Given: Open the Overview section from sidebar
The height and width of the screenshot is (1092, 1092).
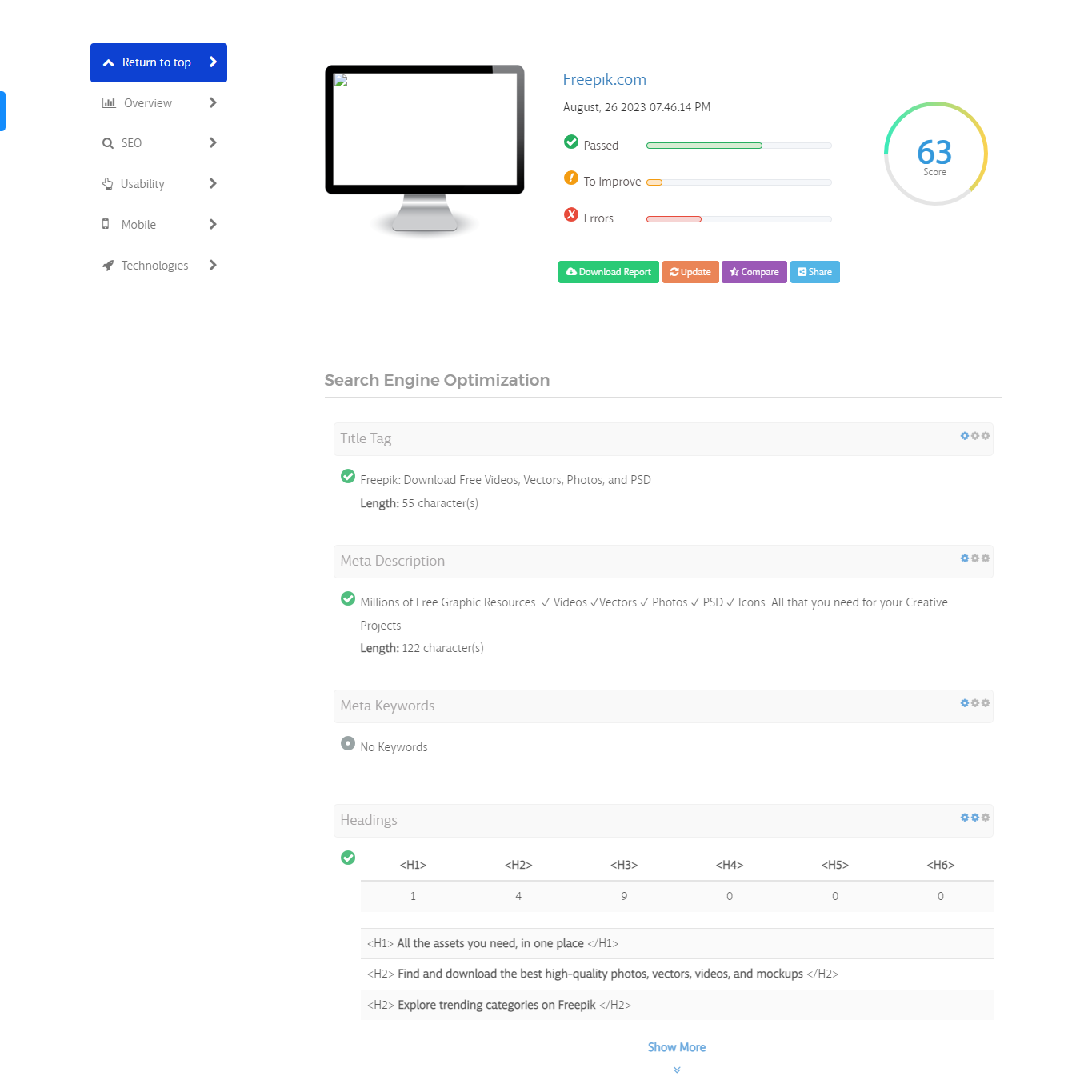Looking at the screenshot, I should tap(147, 102).
